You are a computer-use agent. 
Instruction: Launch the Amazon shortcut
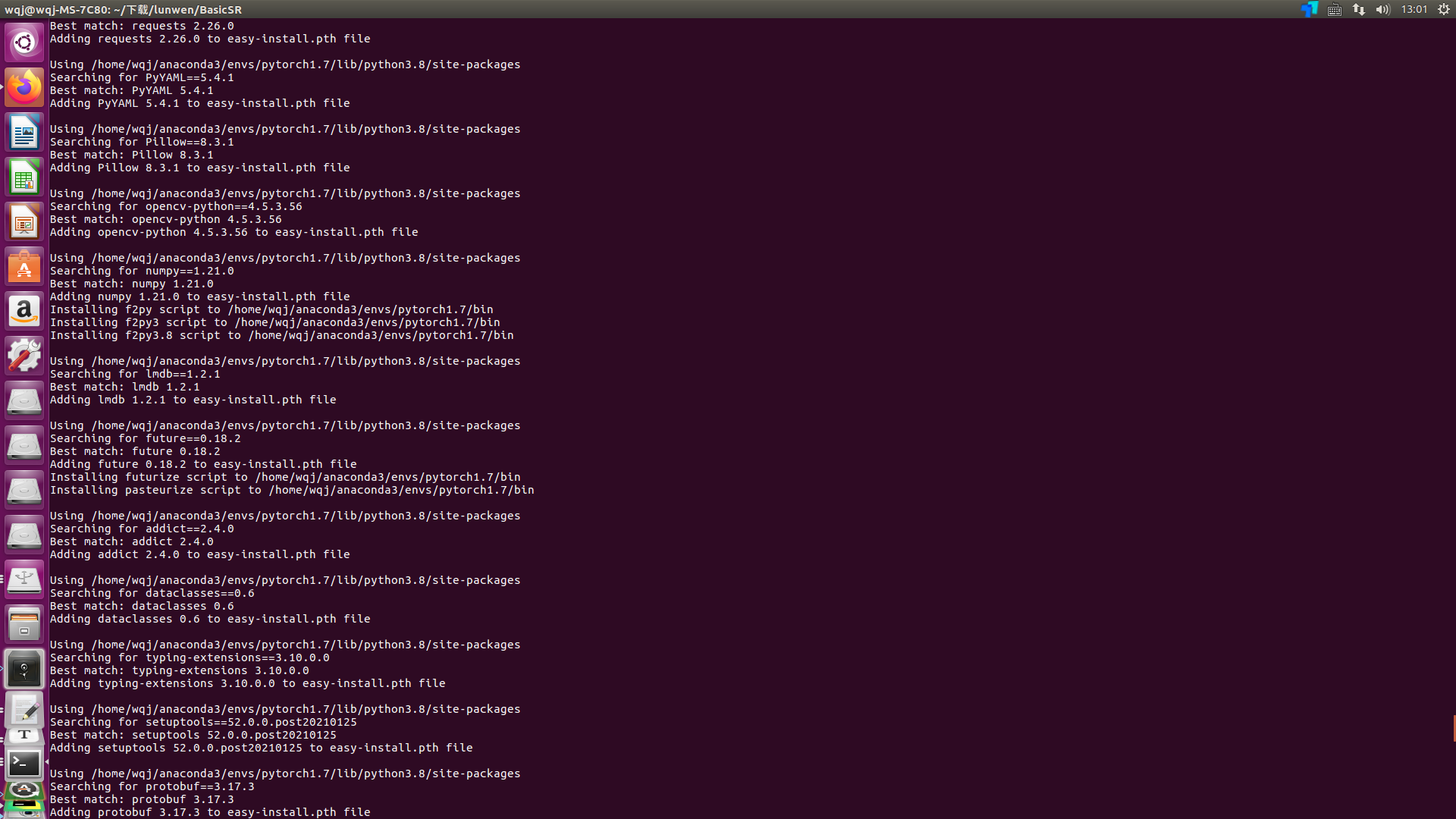coord(24,311)
